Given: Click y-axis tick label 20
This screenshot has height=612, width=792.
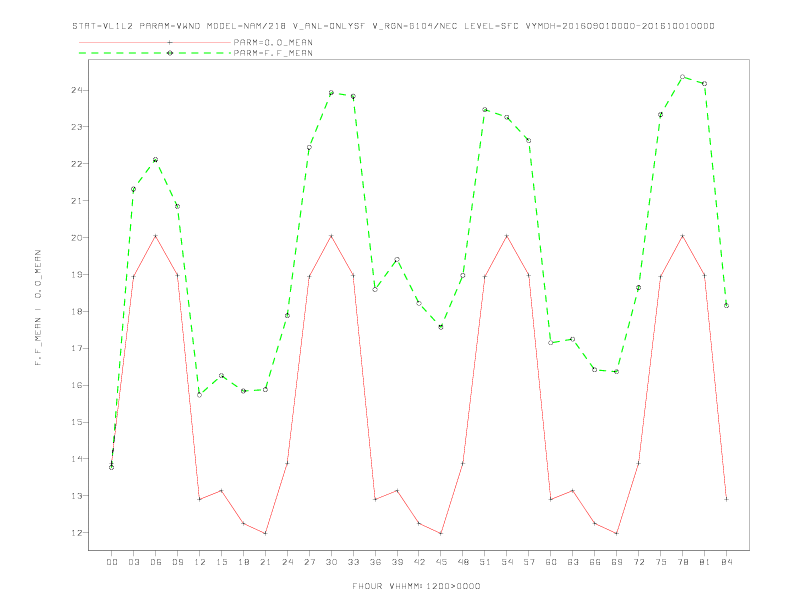Looking at the screenshot, I should tap(77, 237).
